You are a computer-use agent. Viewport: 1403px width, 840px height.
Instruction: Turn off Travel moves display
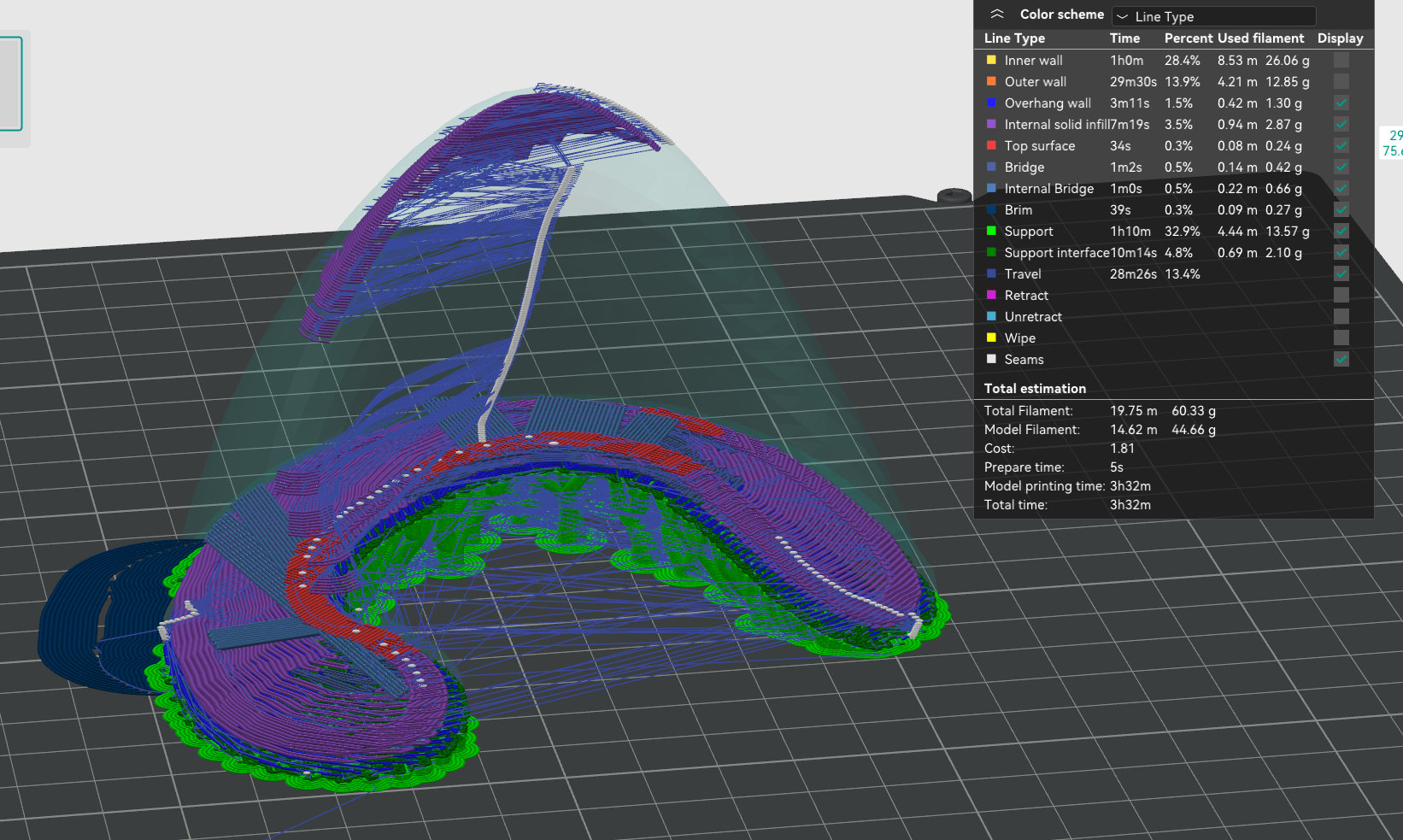click(1341, 274)
